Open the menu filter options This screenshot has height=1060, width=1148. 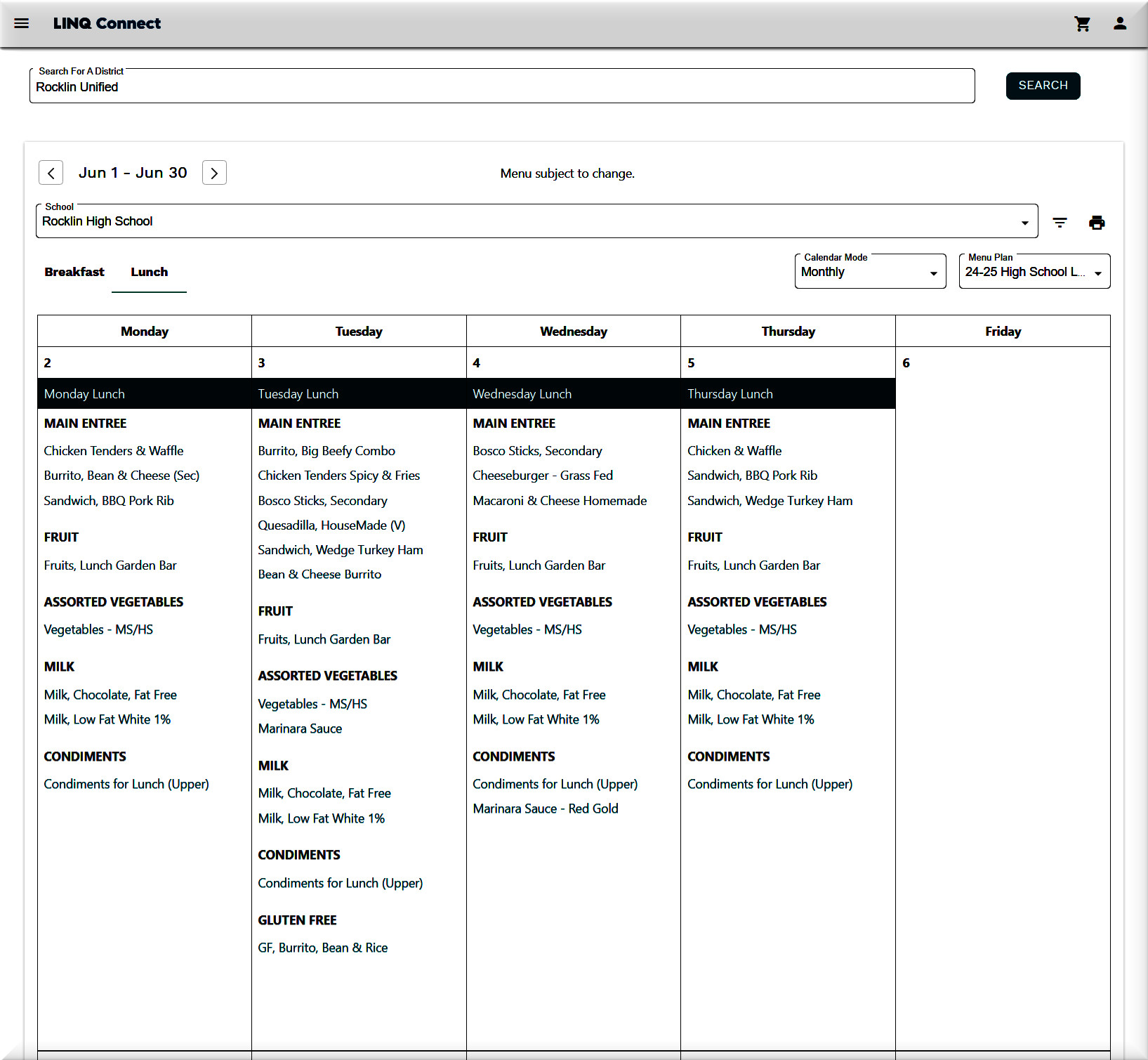coord(1060,223)
